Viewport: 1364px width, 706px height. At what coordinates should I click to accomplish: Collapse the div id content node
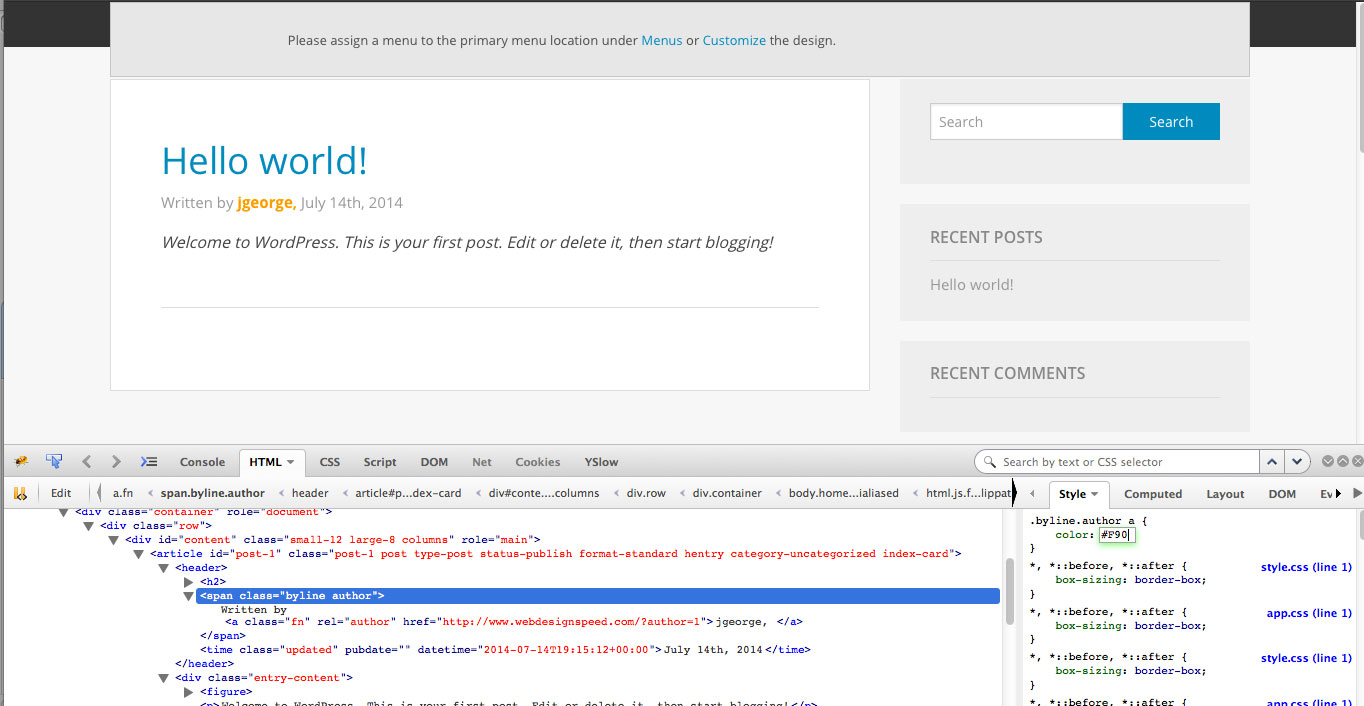pyautogui.click(x=114, y=540)
